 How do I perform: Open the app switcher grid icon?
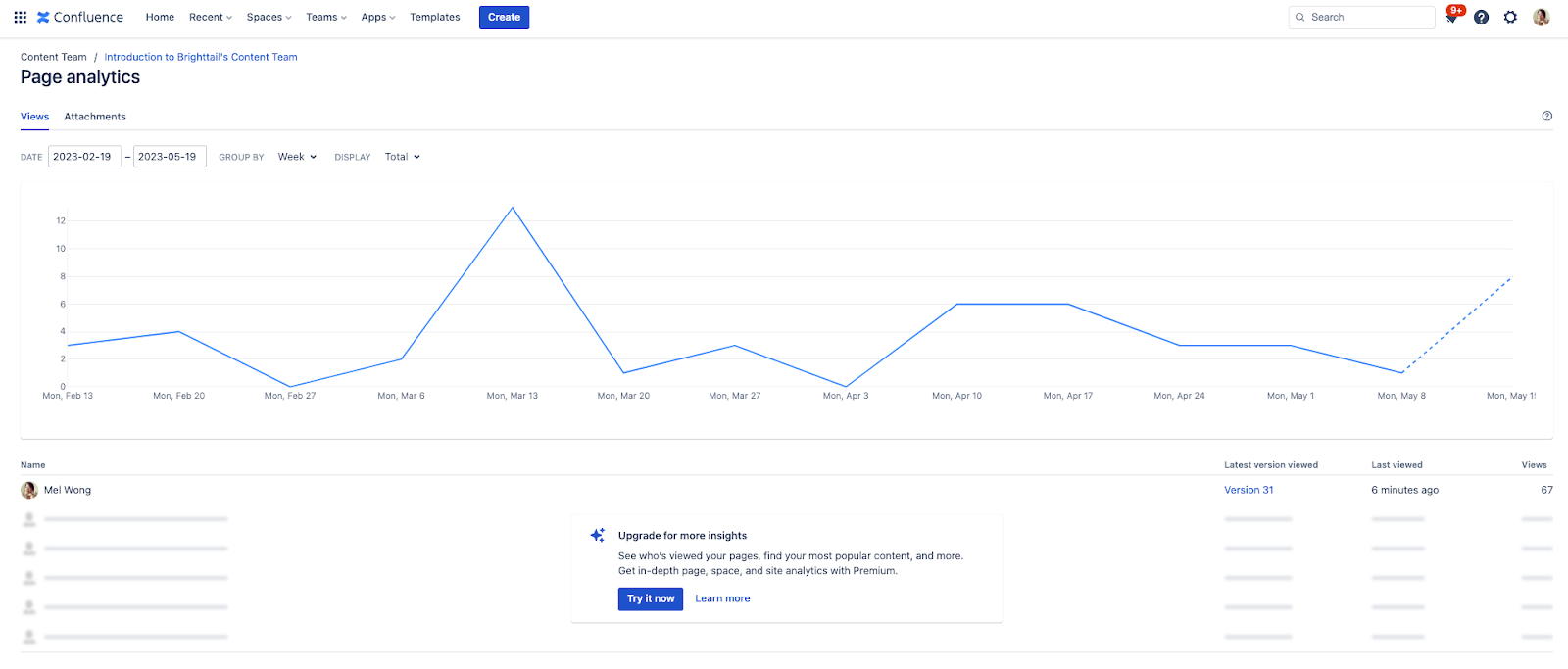[20, 17]
